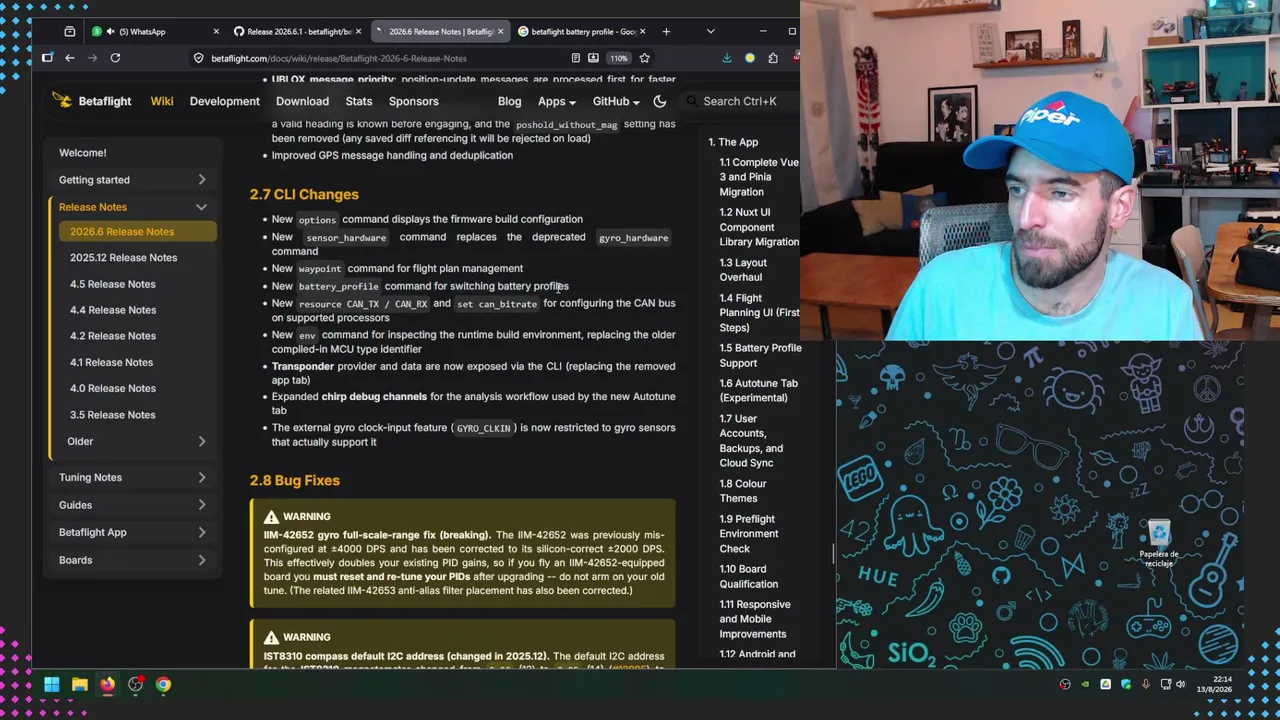Screen dimensions: 1280x720
Task: Open 4.1 Release Notes in sidebar
Action: (x=137, y=362)
